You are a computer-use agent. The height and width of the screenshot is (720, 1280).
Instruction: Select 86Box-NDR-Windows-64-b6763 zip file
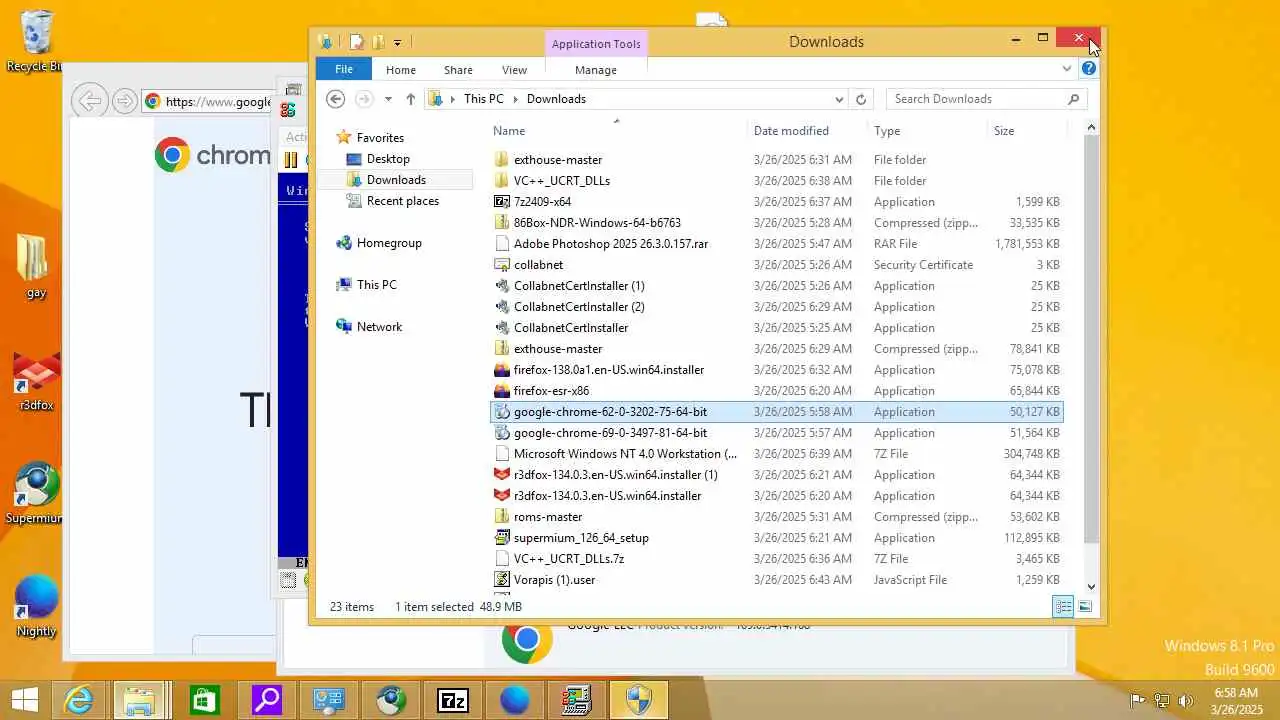(x=776, y=223)
